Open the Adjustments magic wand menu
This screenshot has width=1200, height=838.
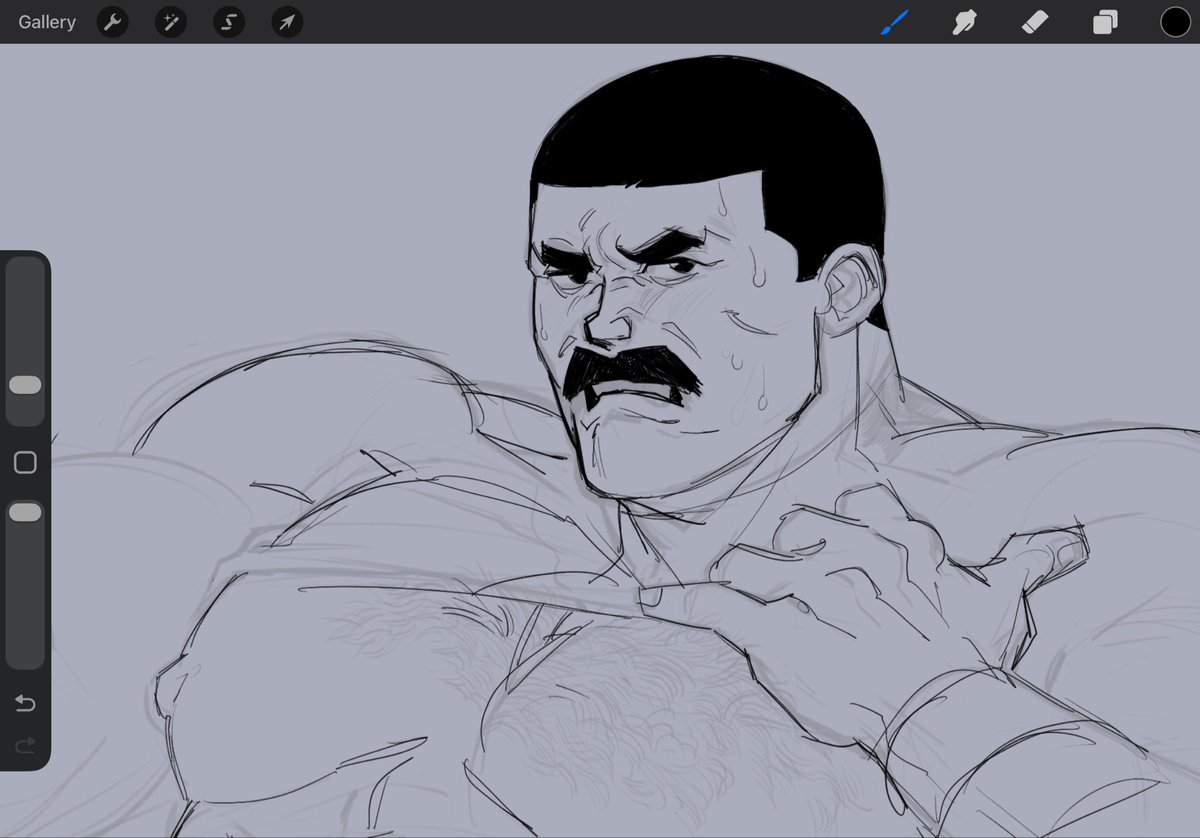pyautogui.click(x=171, y=22)
